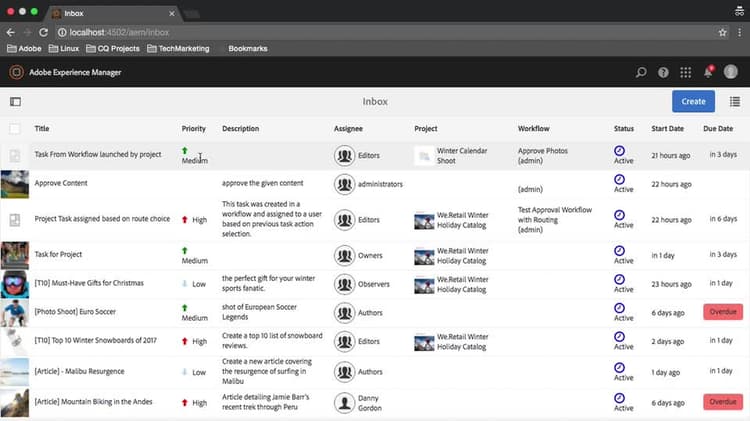This screenshot has height=421, width=750.
Task: Open the search magnifier in AEM header
Action: click(x=641, y=72)
